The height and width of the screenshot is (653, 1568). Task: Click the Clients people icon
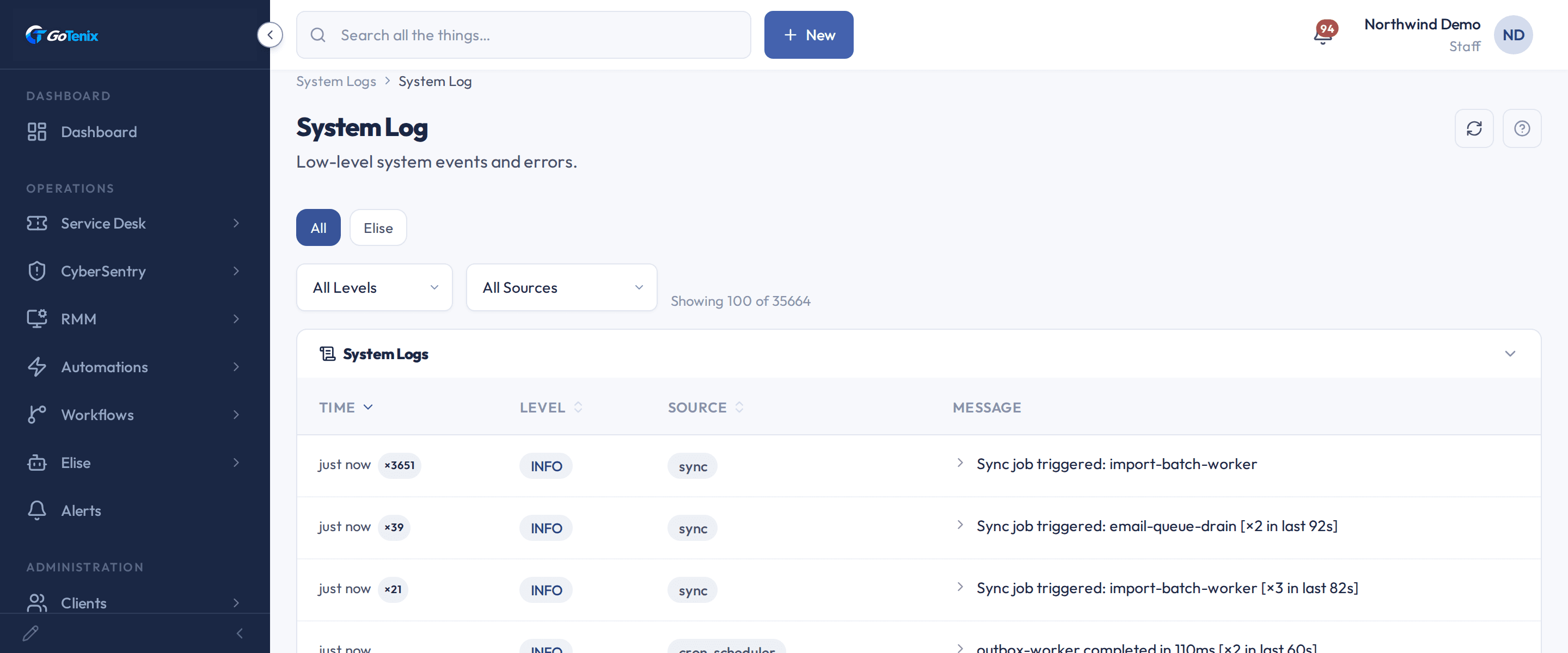[36, 603]
